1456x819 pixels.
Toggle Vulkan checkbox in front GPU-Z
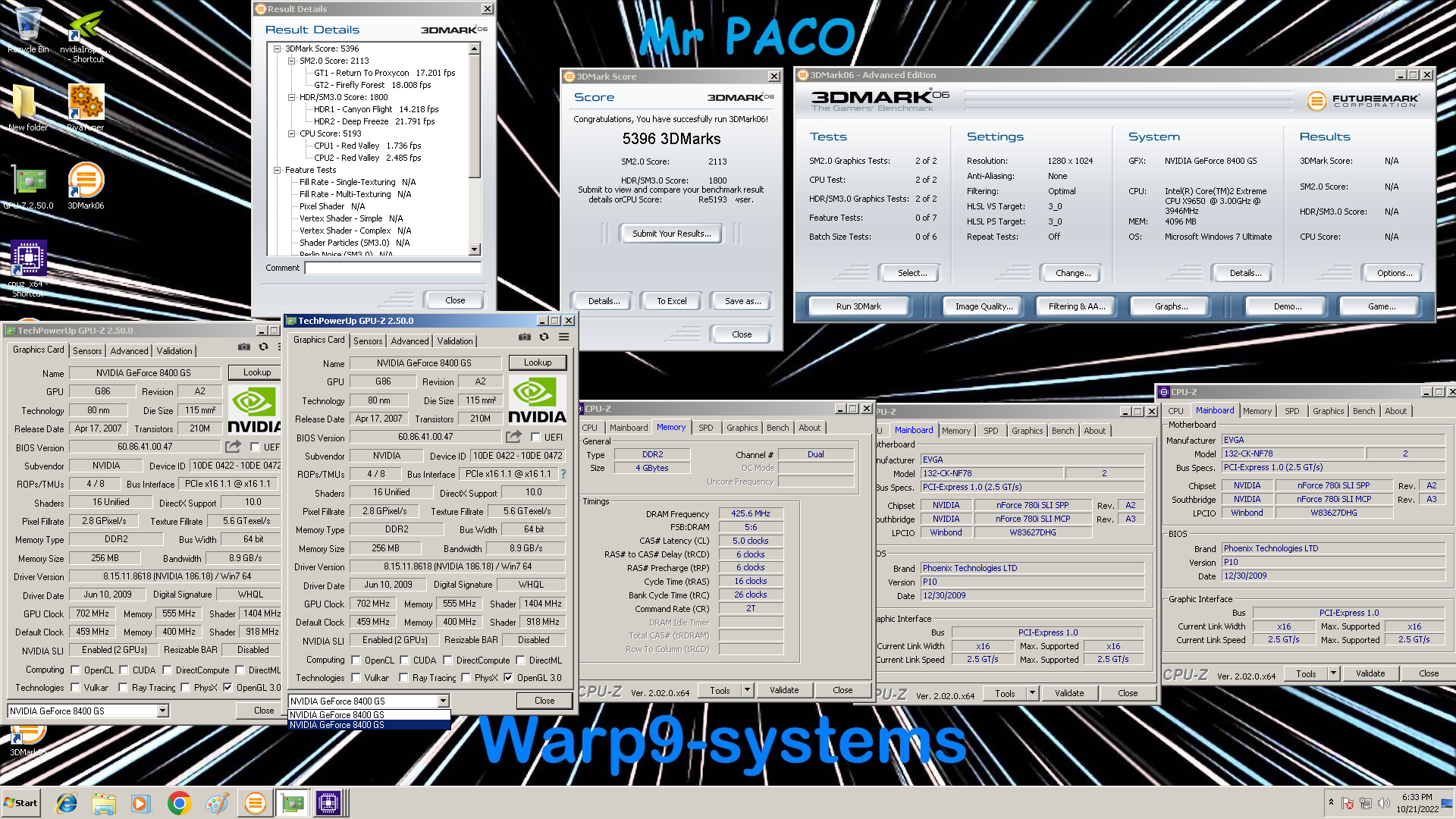[356, 678]
